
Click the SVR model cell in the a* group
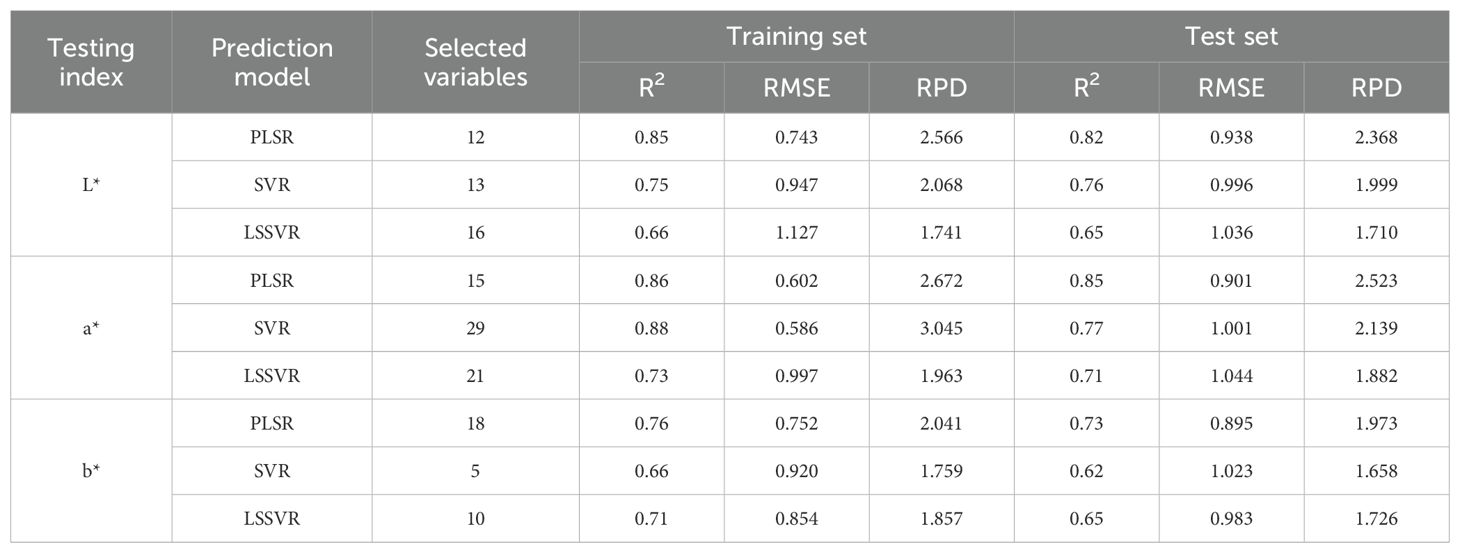click(x=271, y=328)
